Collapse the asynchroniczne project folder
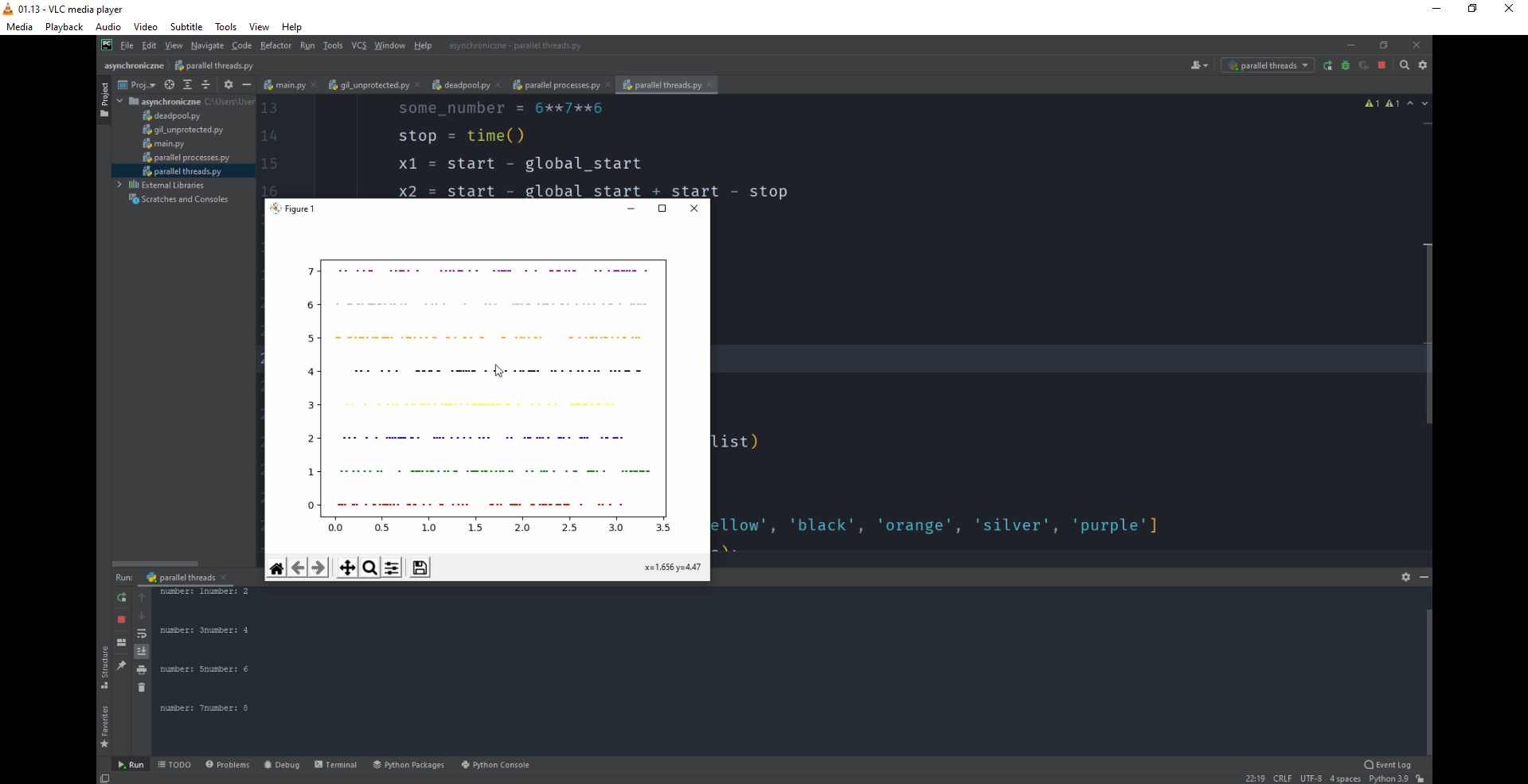 tap(119, 101)
